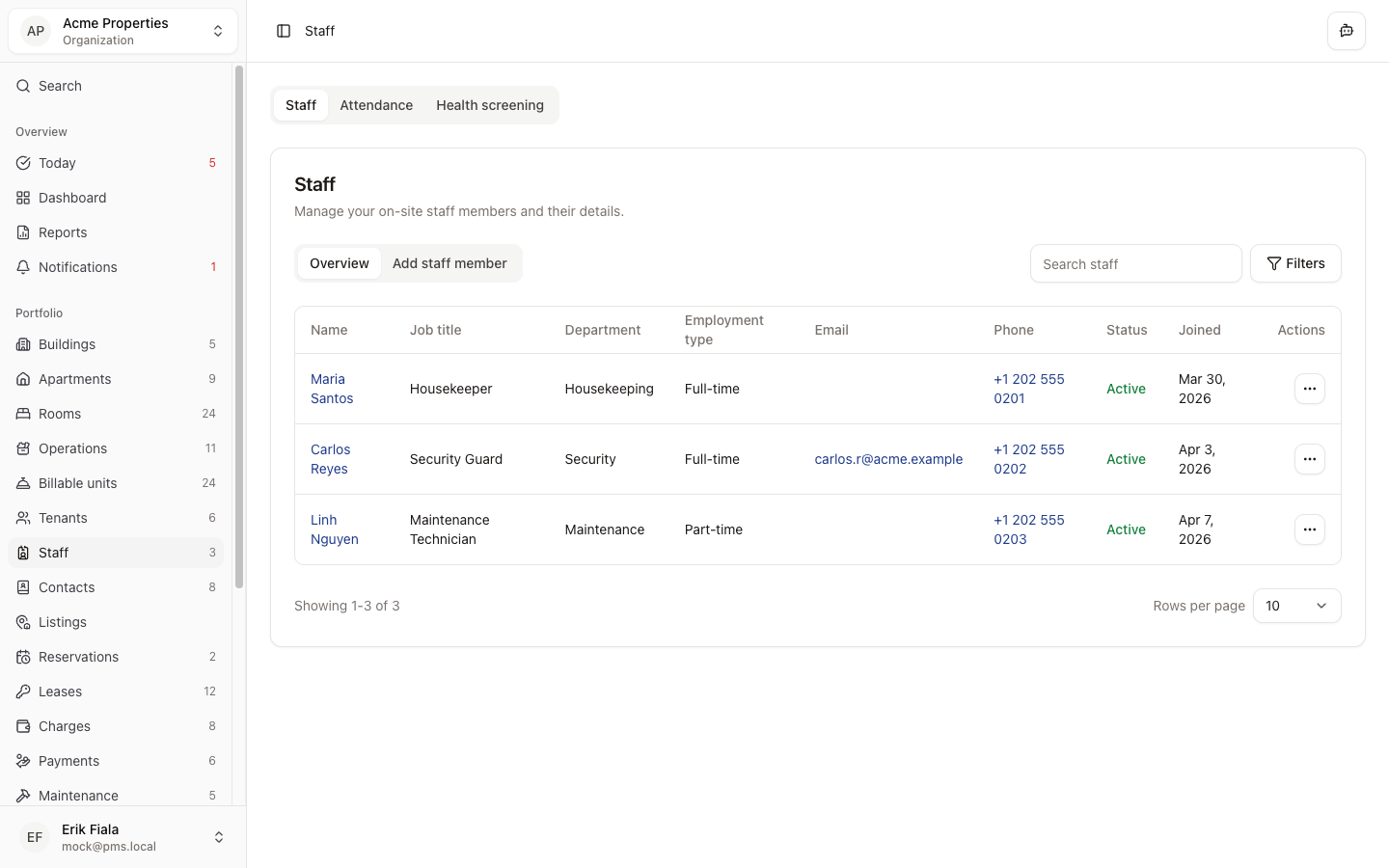This screenshot has height=868, width=1389.
Task: Click the Maintenance wrench icon
Action: coord(23,796)
